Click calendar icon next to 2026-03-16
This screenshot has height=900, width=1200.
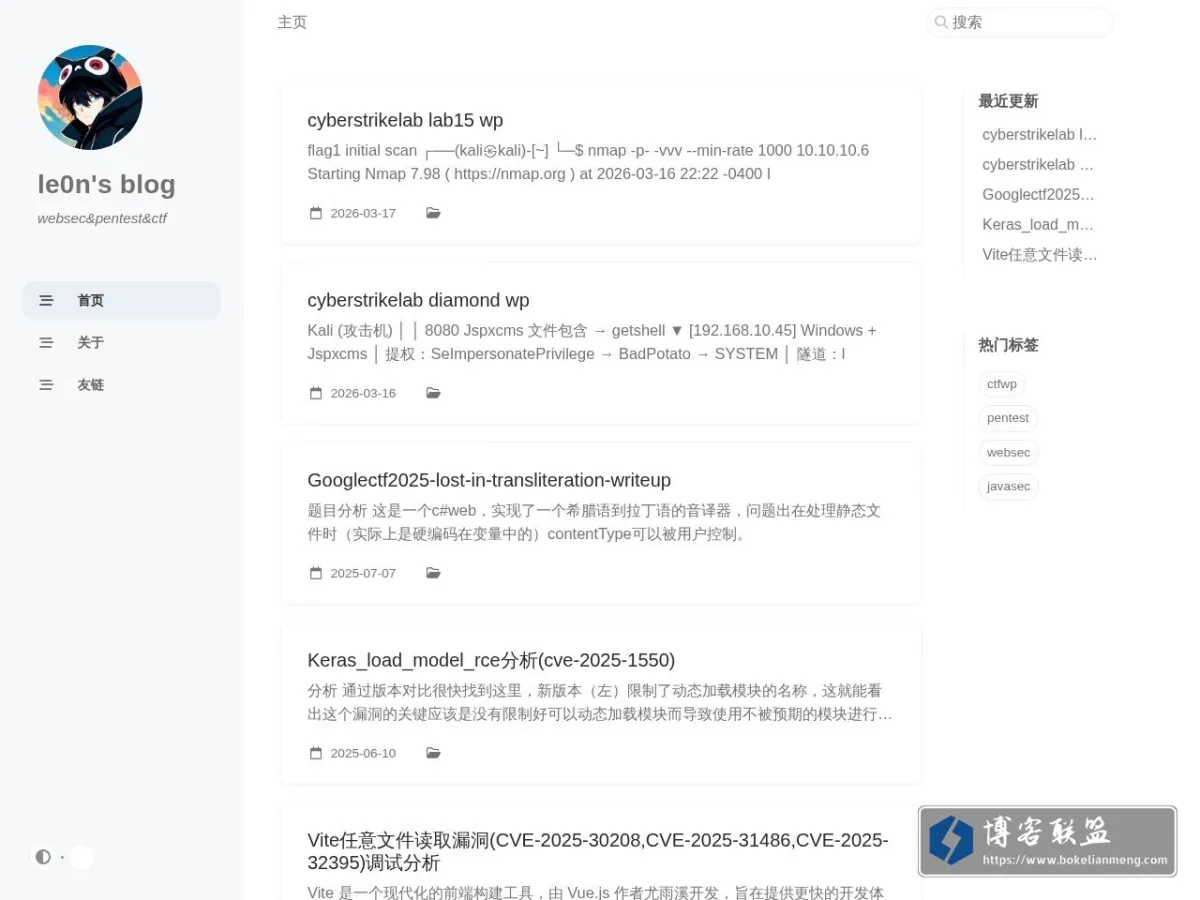coord(316,393)
